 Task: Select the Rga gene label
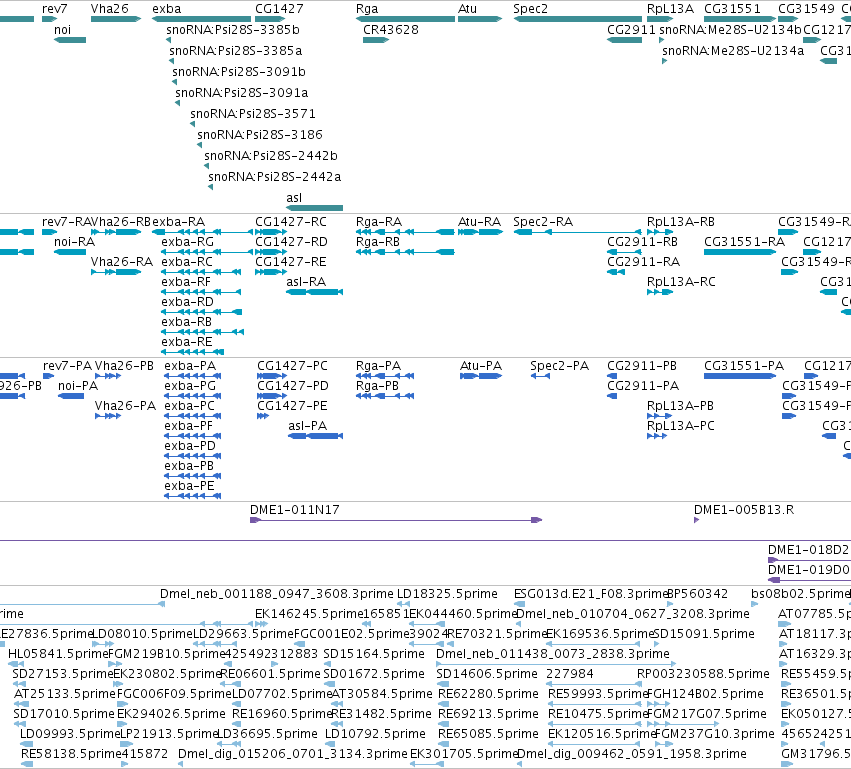(x=367, y=9)
